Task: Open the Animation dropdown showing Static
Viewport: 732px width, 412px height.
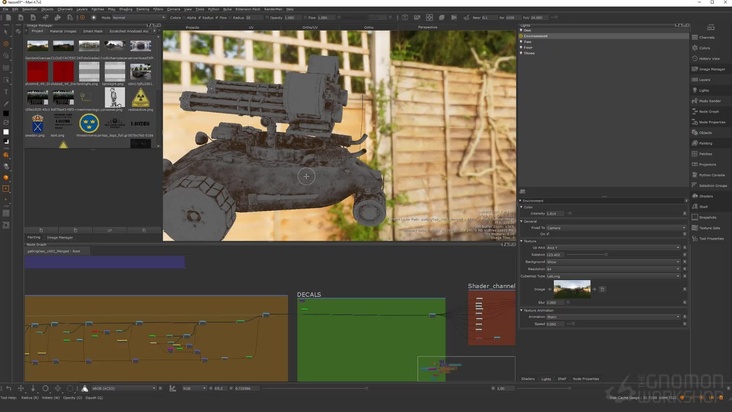Action: tap(612, 316)
